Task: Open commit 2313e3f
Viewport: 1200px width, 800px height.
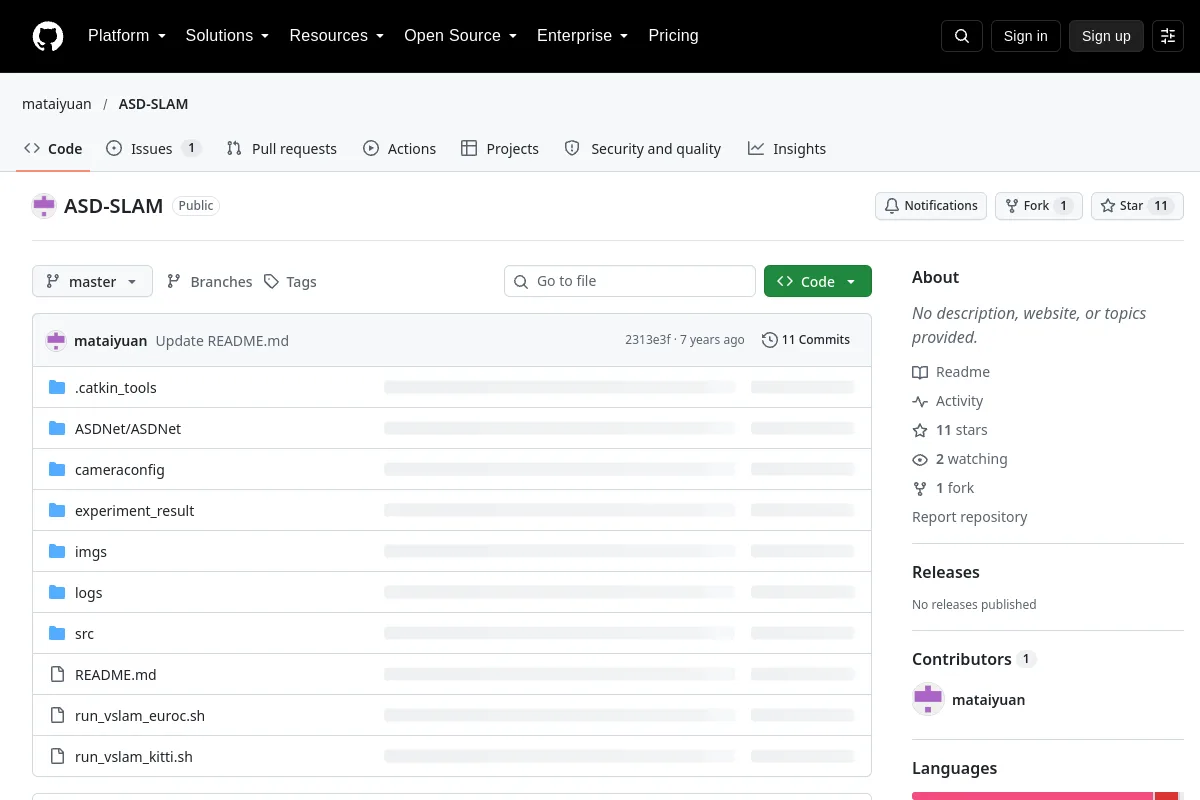Action: [648, 340]
